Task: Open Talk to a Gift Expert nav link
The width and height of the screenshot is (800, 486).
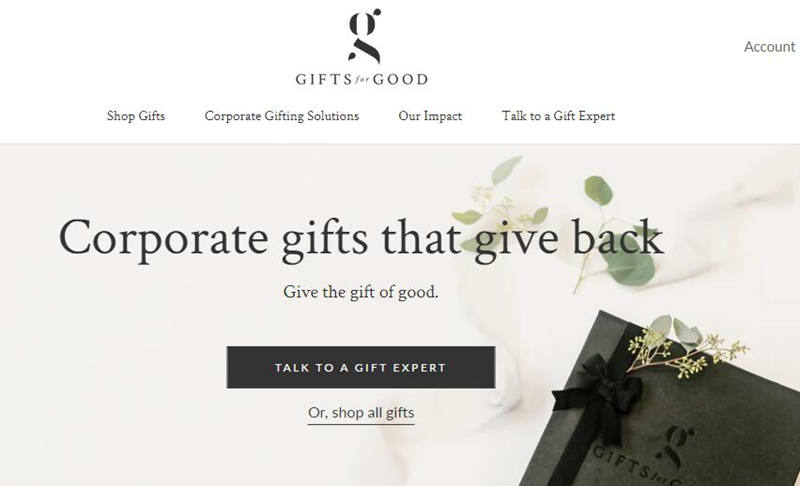Action: click(x=558, y=116)
